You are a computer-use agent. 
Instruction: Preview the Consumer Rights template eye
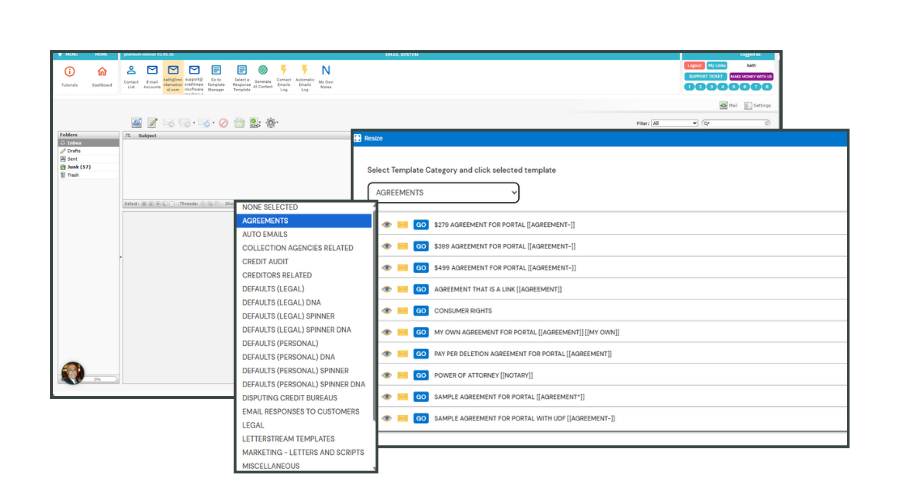[x=387, y=311]
